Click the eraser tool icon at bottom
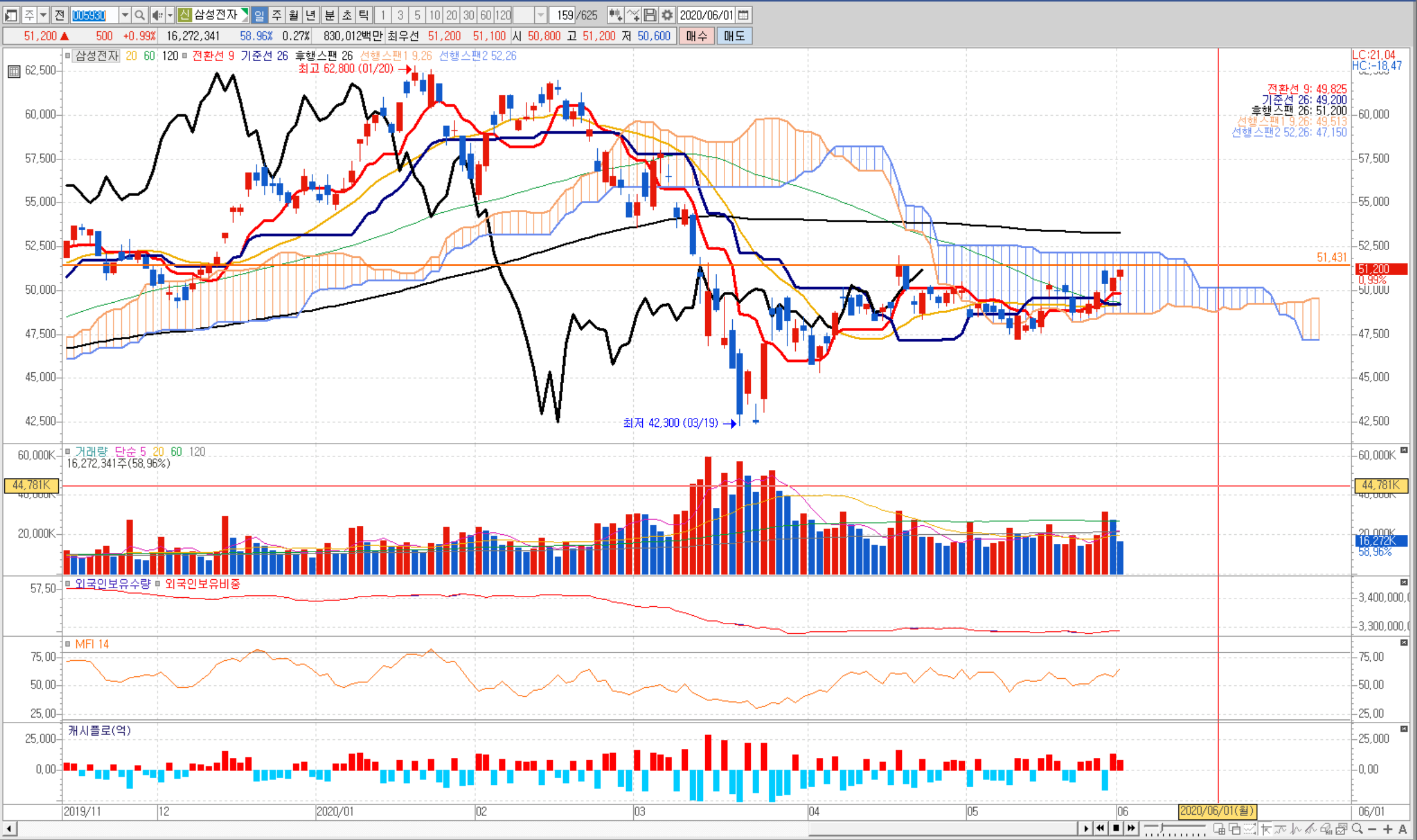The height and width of the screenshot is (840, 1417). click(x=1326, y=829)
